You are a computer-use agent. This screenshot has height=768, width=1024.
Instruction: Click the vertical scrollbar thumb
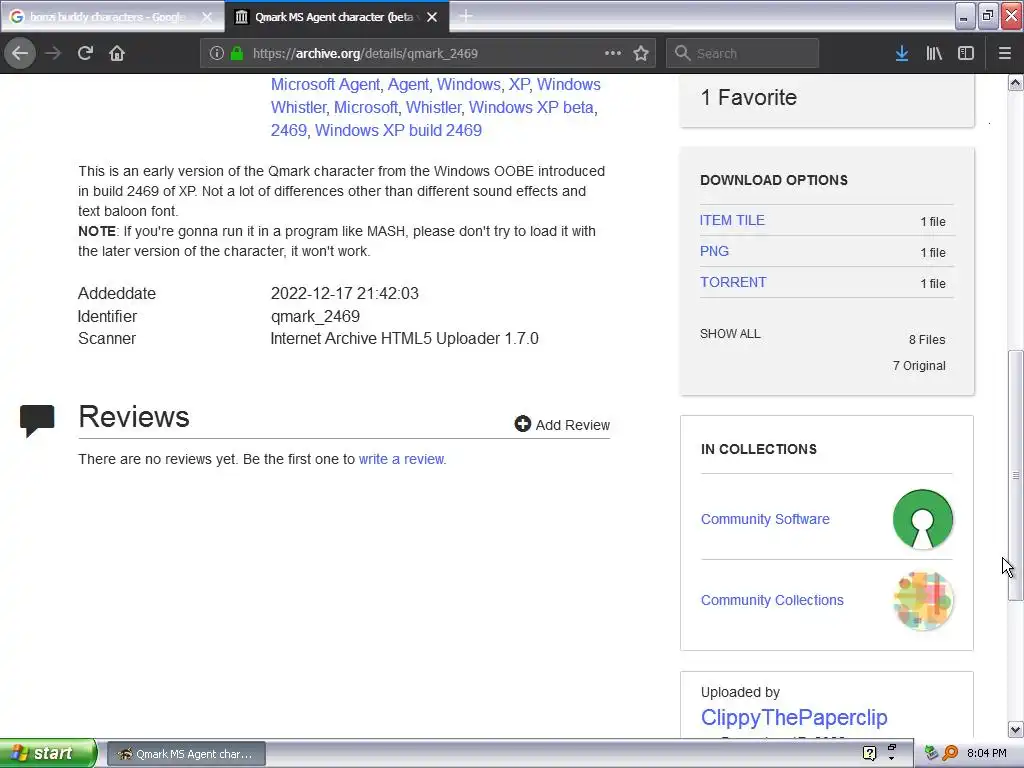(1015, 475)
